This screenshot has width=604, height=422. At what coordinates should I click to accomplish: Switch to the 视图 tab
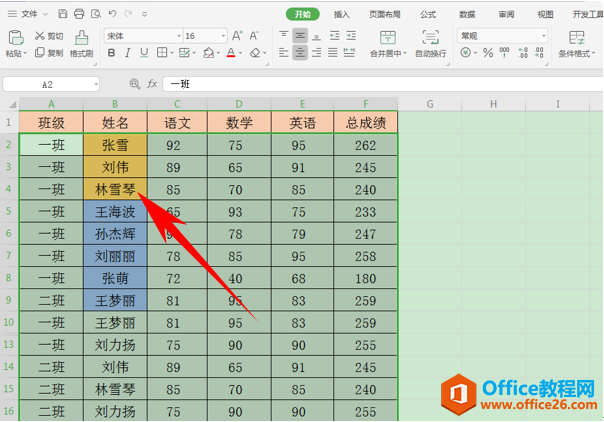coord(545,14)
